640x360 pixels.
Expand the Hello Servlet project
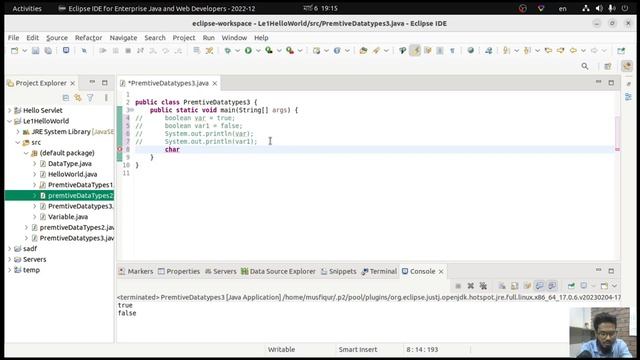point(10,110)
